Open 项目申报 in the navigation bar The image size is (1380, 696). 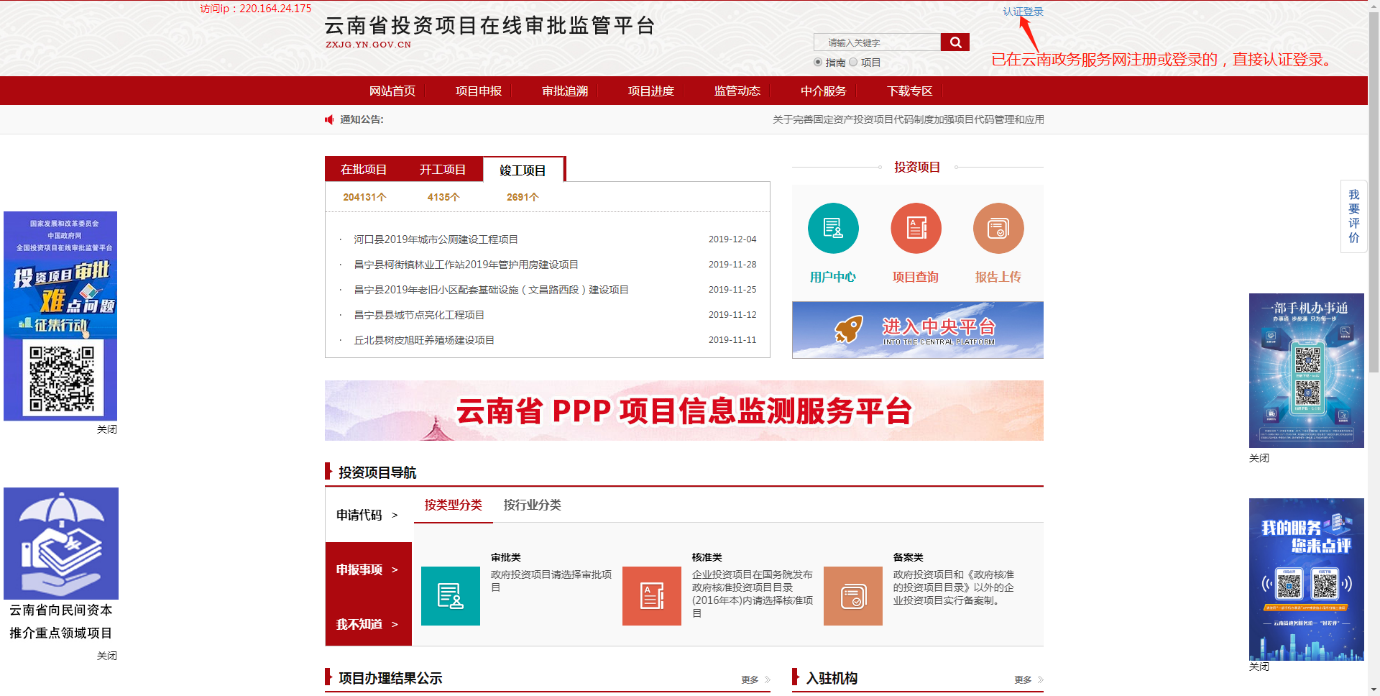coord(478,91)
